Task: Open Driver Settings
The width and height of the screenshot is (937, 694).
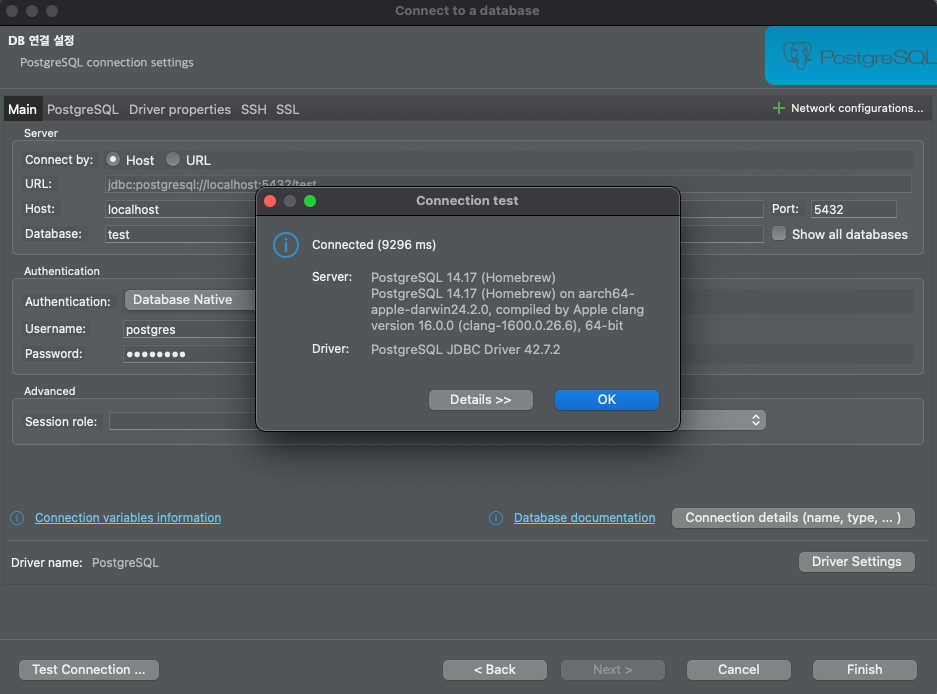Action: (856, 562)
